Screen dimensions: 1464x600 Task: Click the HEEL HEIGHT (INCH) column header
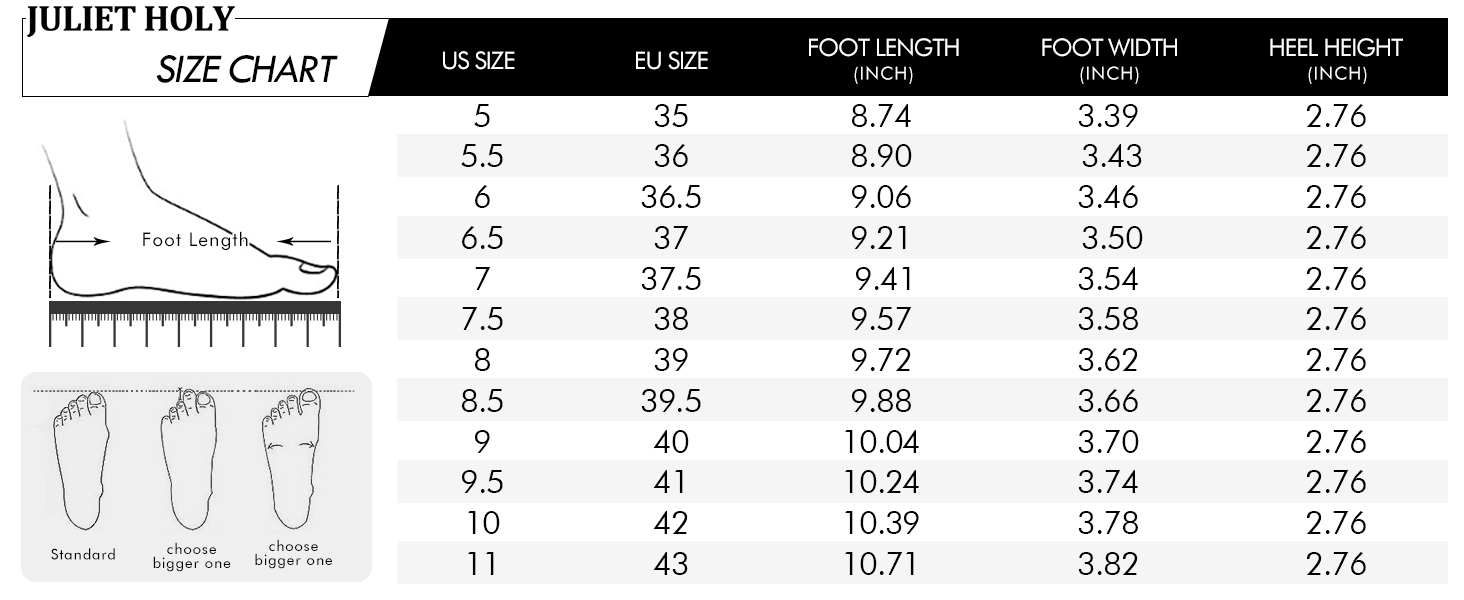[1336, 59]
